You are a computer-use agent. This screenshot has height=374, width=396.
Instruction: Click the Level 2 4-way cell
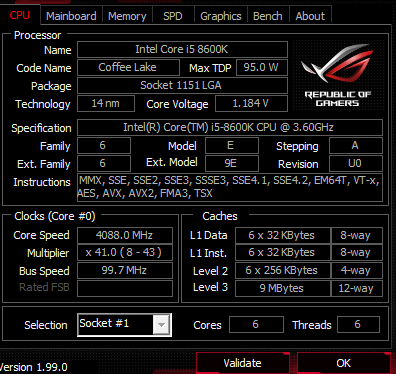tap(357, 270)
